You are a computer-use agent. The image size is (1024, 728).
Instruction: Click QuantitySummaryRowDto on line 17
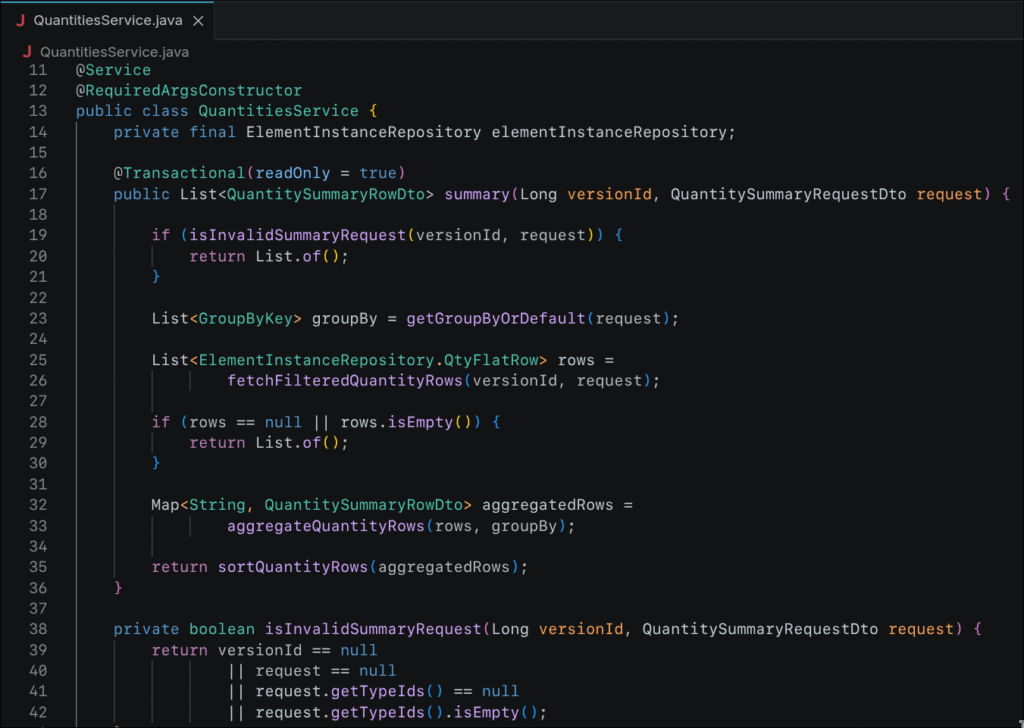tap(326, 194)
